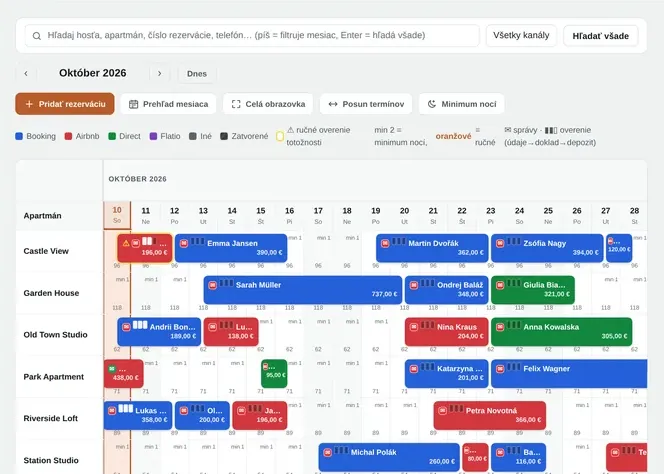Click the magnifier icon in search bar

click(x=37, y=36)
